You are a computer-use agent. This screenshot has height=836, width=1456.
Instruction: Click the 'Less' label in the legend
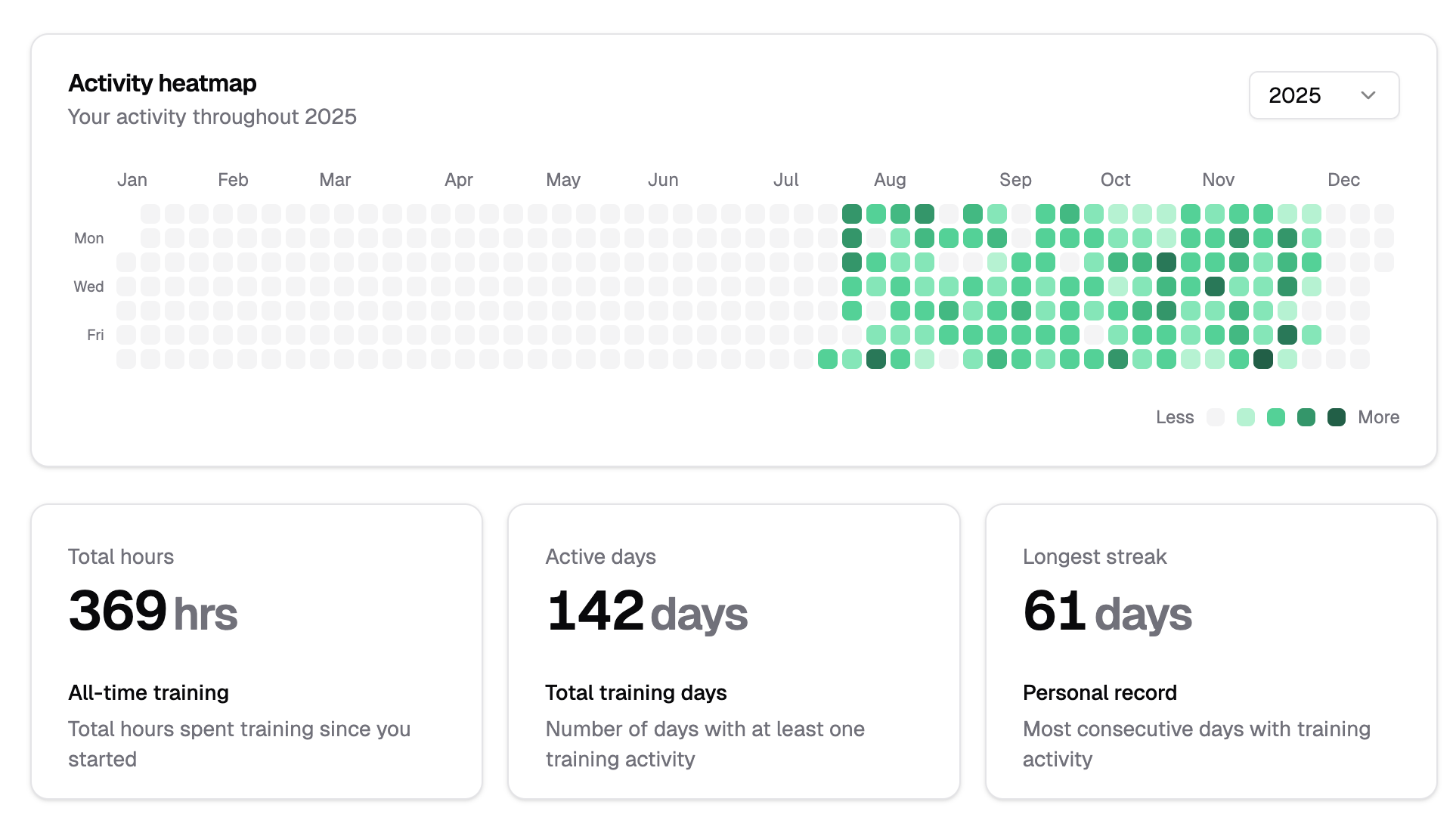1175,416
